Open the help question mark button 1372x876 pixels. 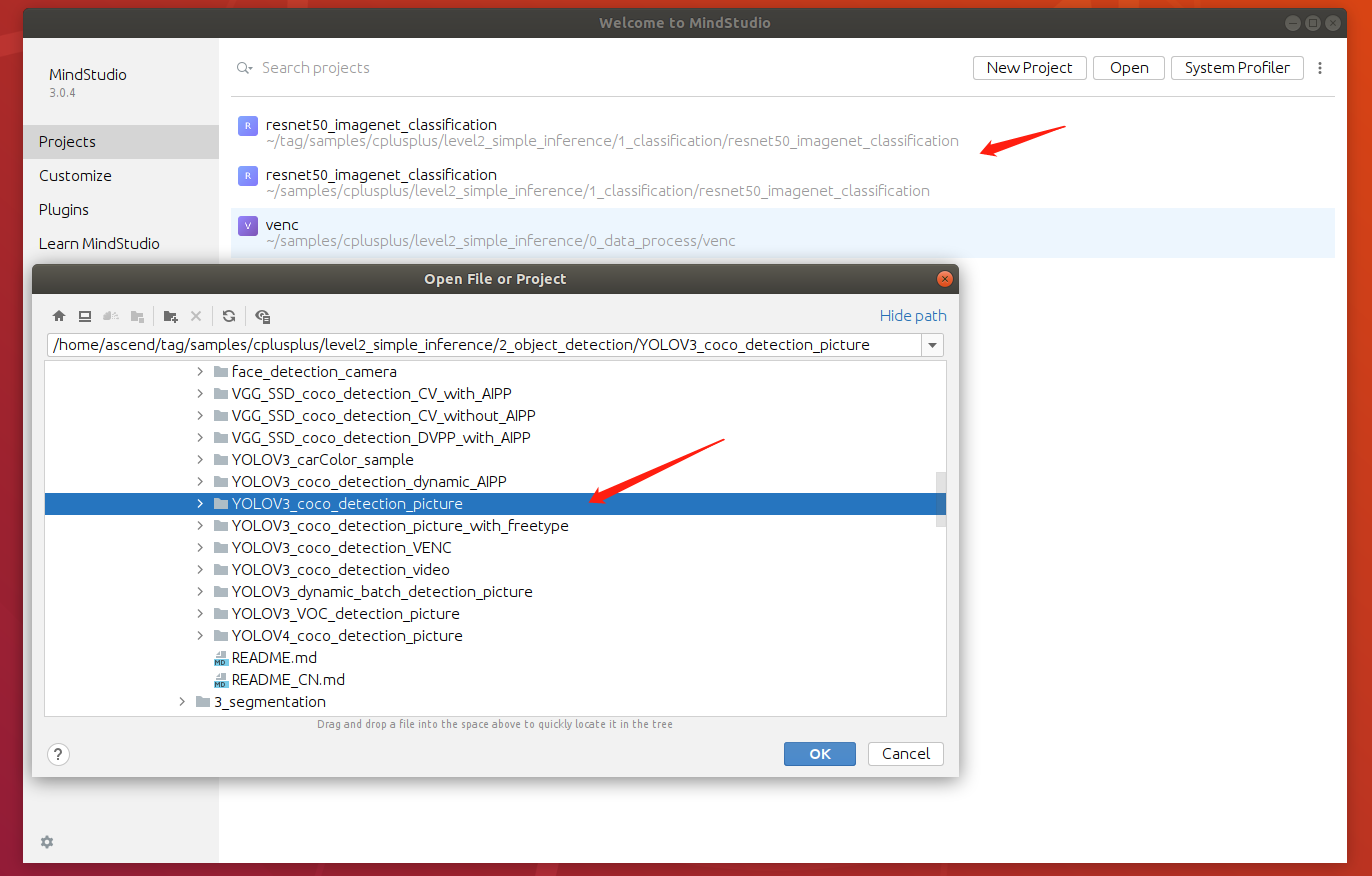(x=58, y=754)
